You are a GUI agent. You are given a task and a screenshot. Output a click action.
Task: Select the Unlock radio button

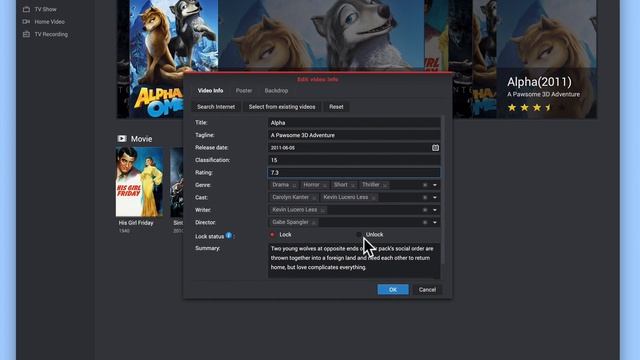tap(358, 235)
